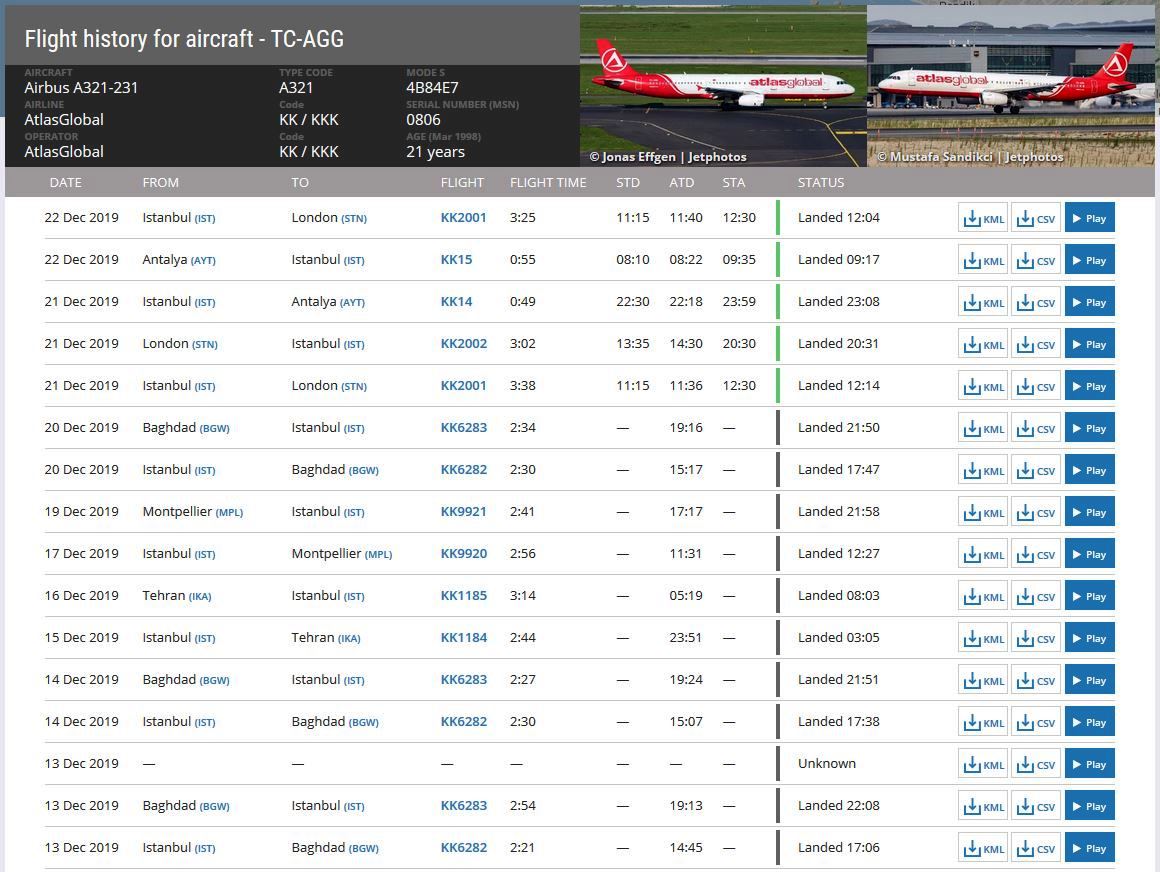Download KML for KK2001 landed 12:14
1160x872 pixels.
(x=982, y=386)
